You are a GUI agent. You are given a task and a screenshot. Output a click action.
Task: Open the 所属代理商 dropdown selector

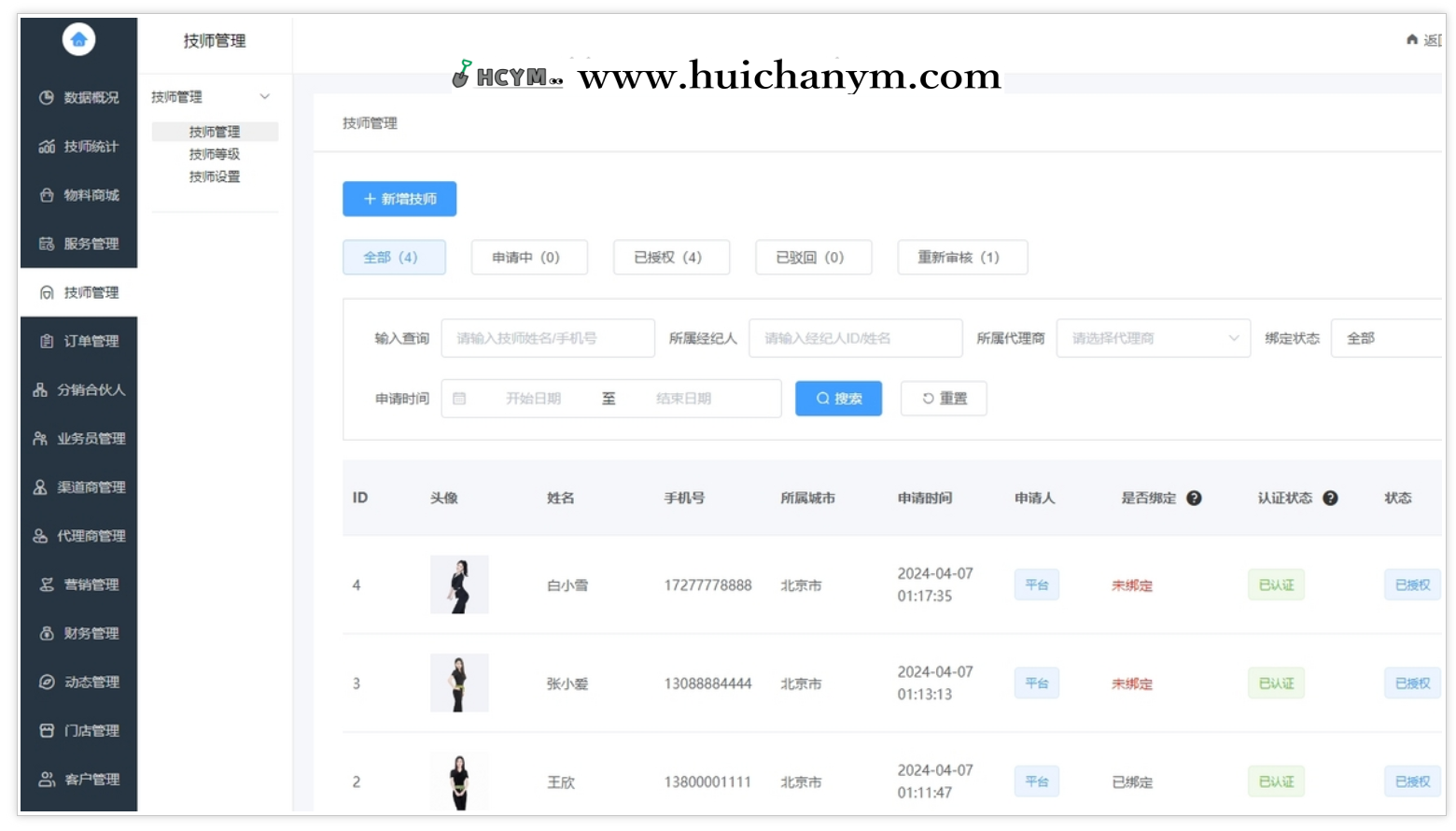pos(1153,338)
